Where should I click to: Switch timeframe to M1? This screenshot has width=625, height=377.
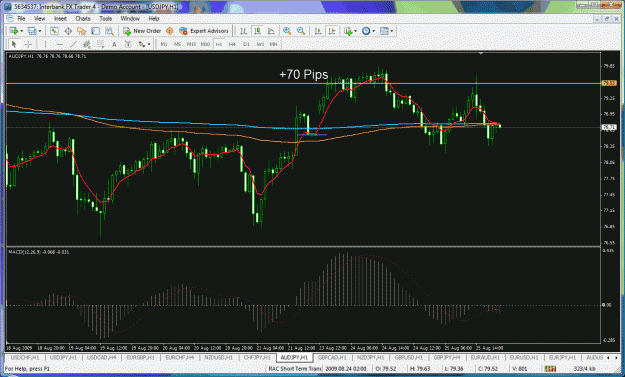(164, 44)
